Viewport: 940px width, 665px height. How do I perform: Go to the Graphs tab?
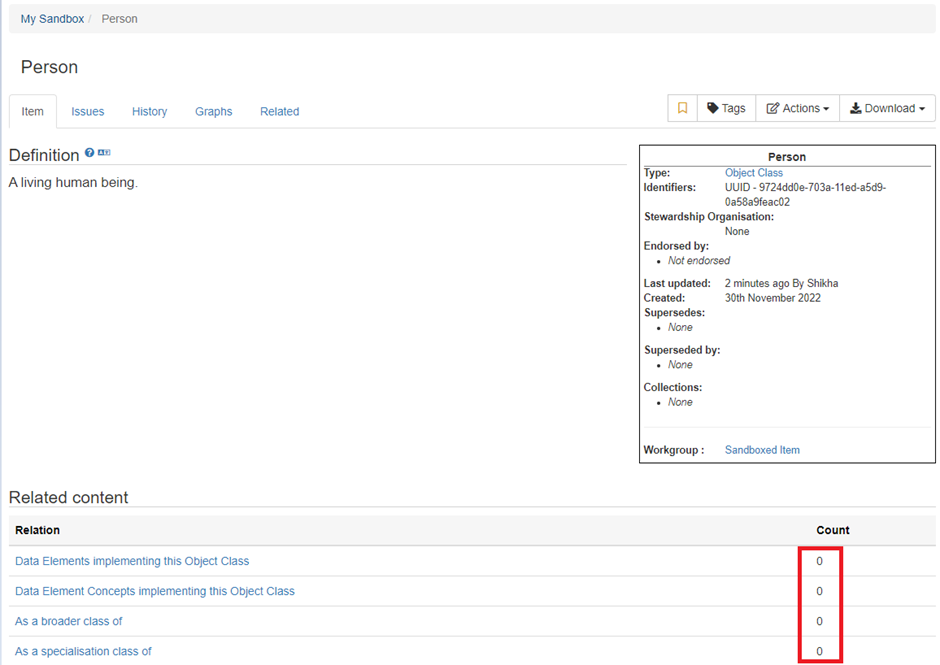point(213,112)
